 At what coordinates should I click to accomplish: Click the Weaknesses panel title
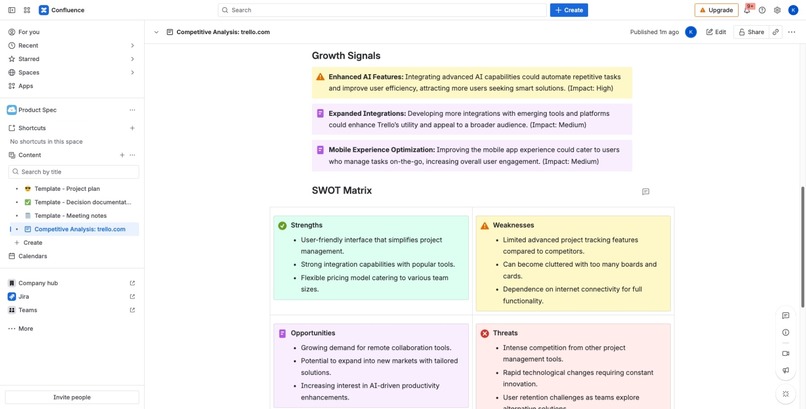coord(513,225)
